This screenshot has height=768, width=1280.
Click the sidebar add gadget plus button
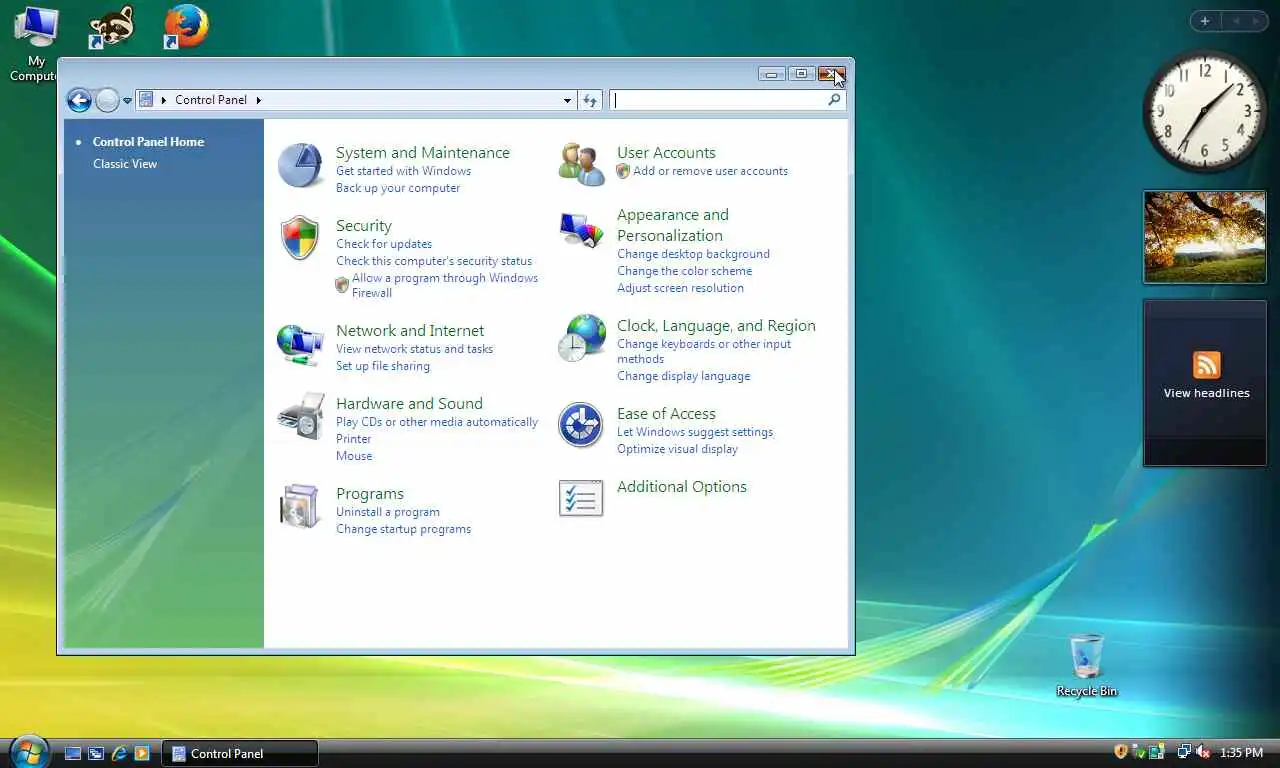point(1205,21)
